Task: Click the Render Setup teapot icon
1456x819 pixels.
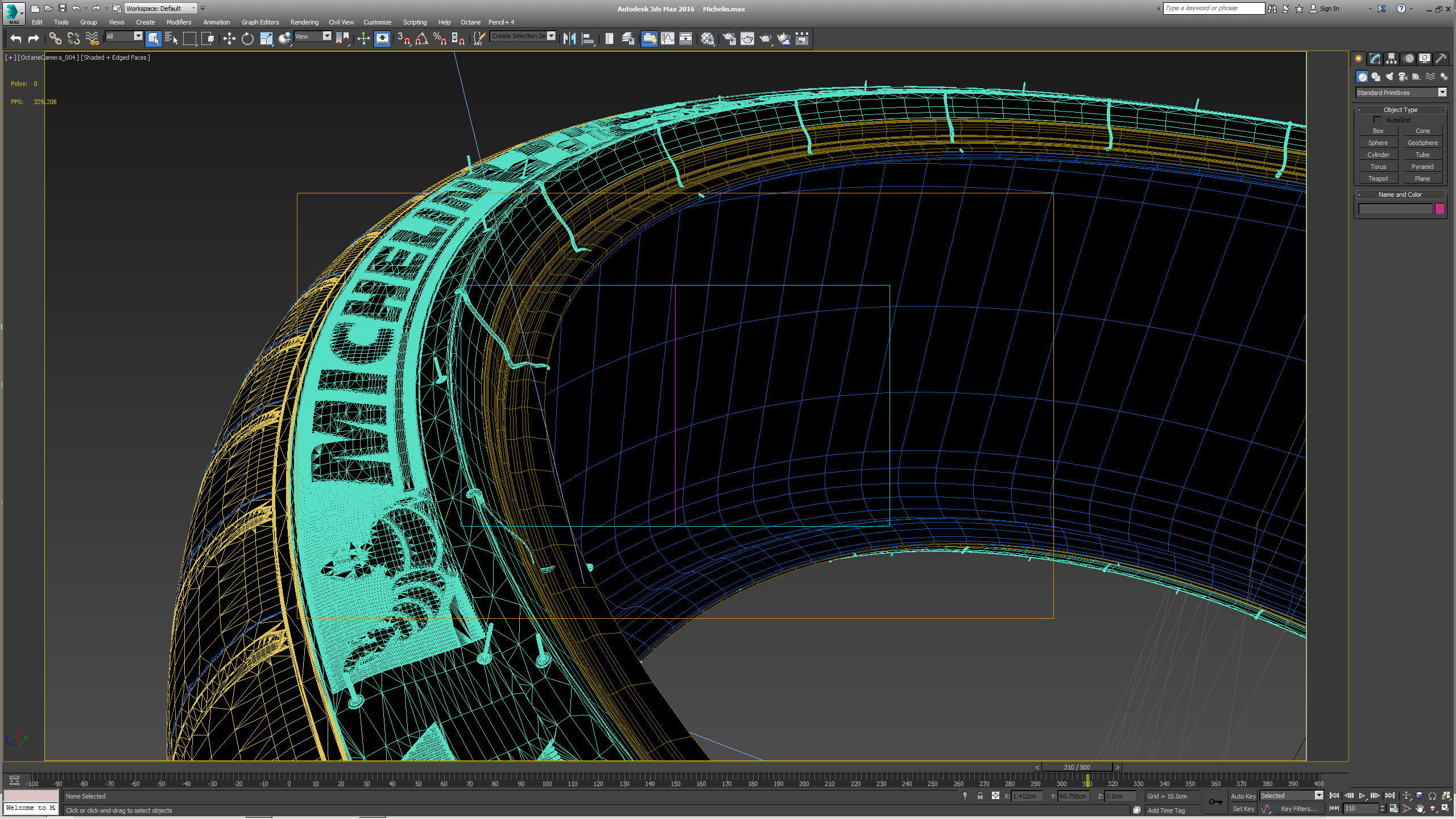Action: tap(729, 39)
